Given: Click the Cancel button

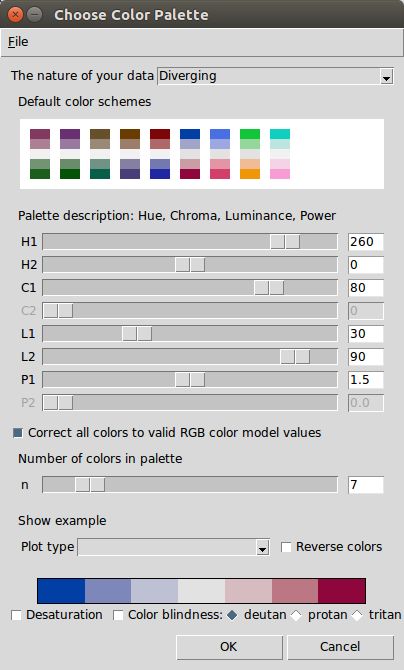Looking at the screenshot, I should pyautogui.click(x=340, y=647).
